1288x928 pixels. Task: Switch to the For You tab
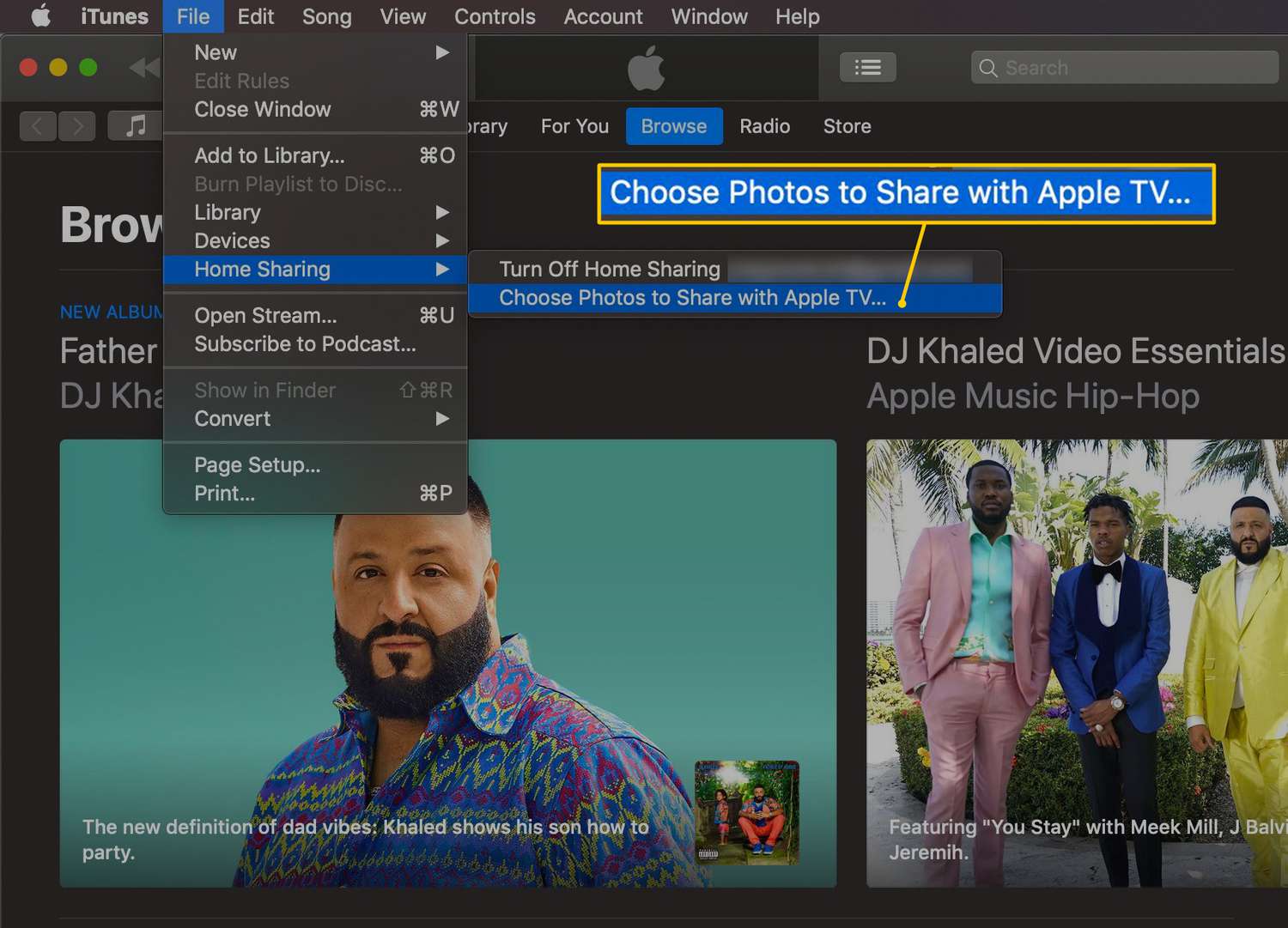pos(574,126)
